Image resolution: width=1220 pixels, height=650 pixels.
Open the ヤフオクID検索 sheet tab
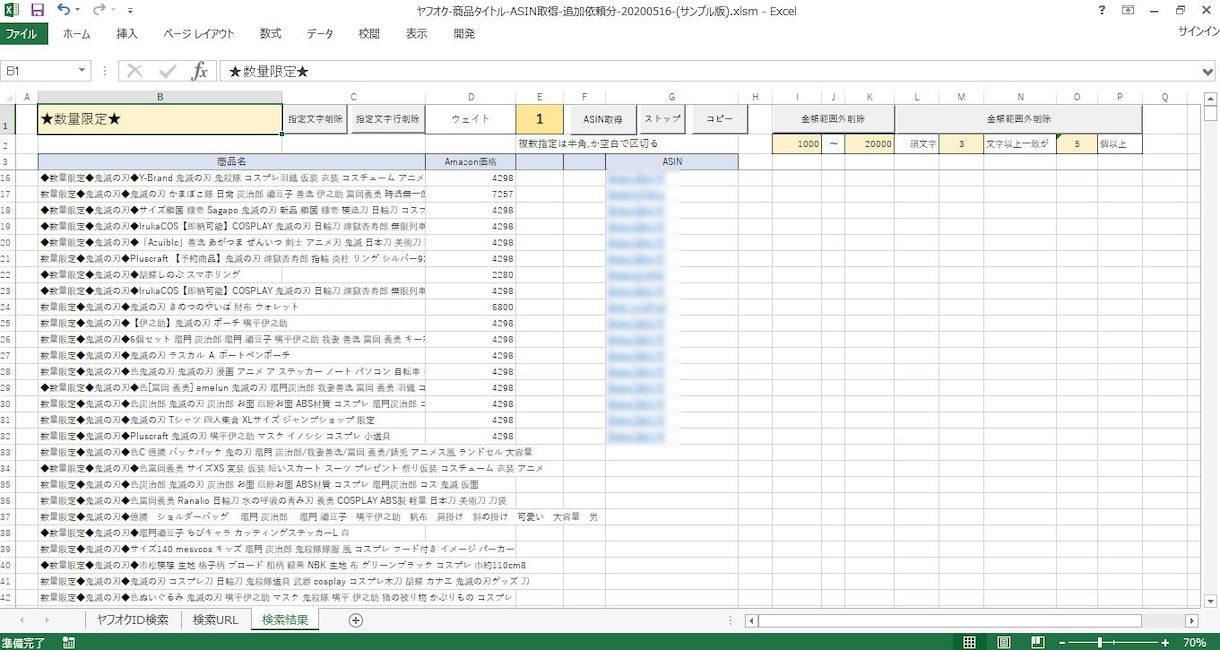point(133,620)
